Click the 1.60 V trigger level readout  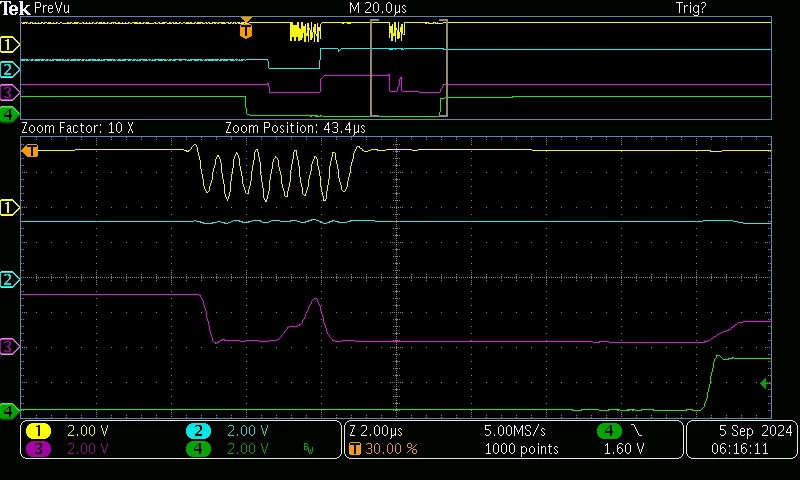click(624, 449)
